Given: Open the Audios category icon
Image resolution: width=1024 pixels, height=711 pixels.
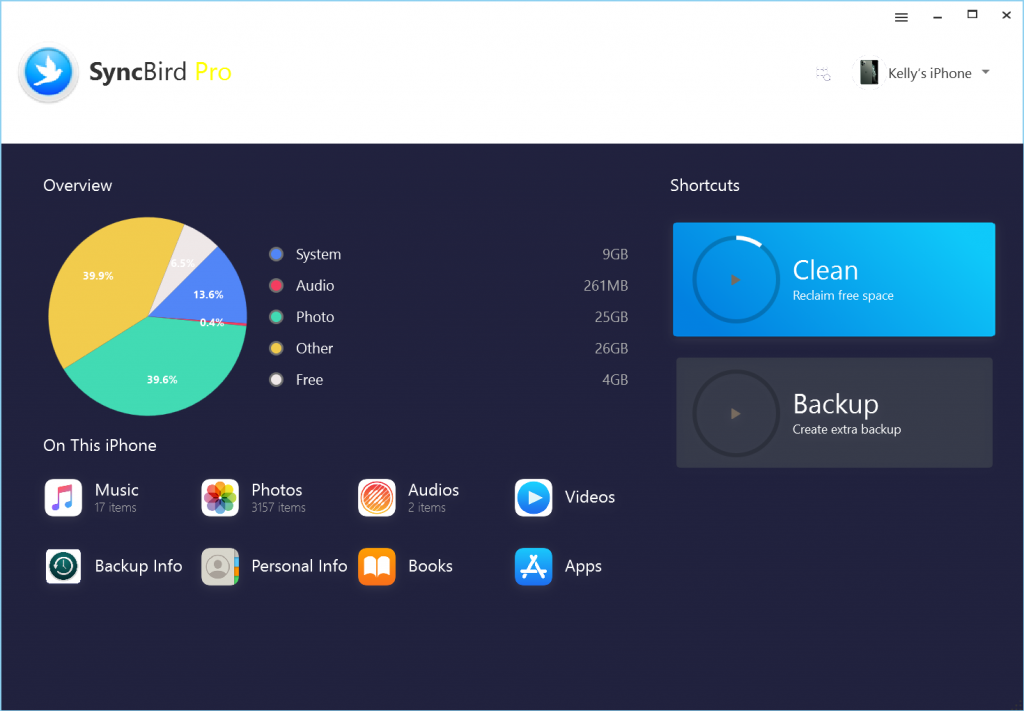Looking at the screenshot, I should tap(377, 498).
